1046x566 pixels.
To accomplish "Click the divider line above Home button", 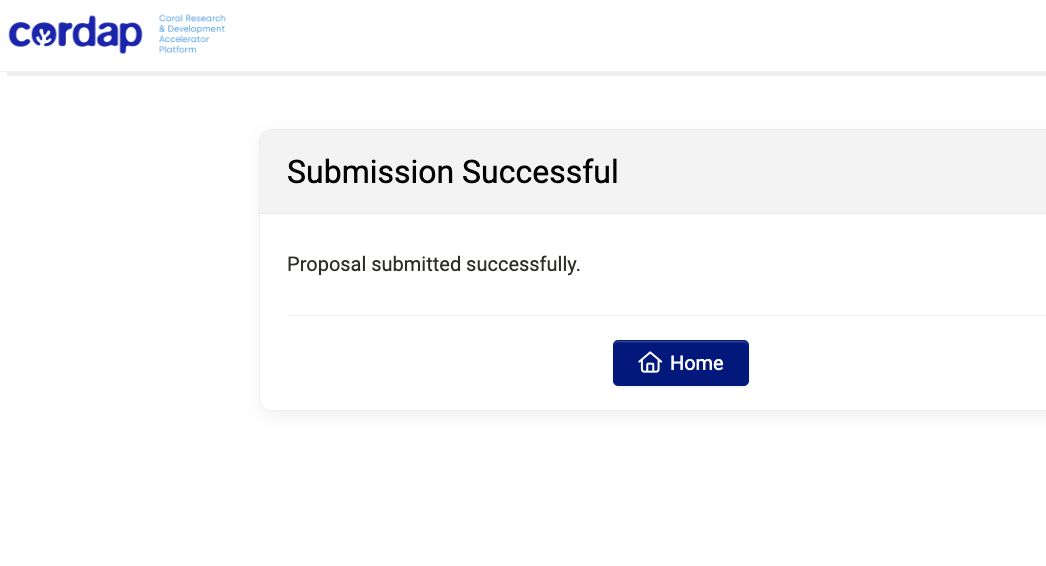I will [x=666, y=315].
